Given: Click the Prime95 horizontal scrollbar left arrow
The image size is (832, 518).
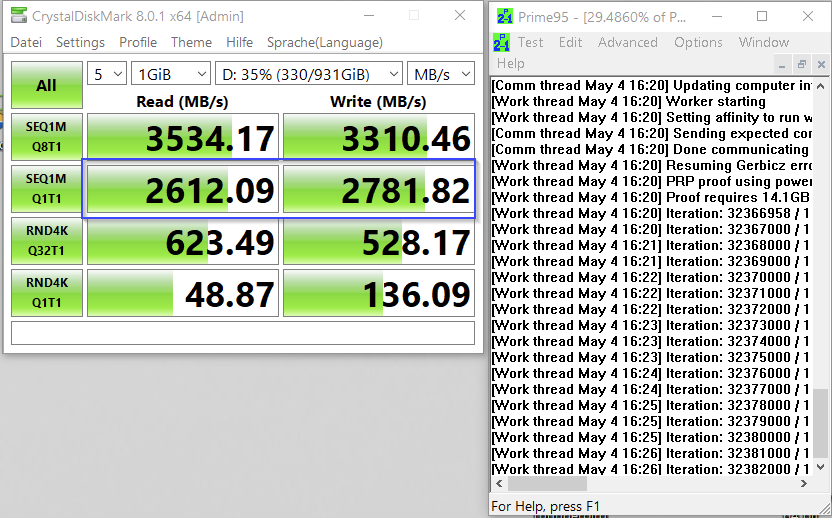Looking at the screenshot, I should [x=499, y=484].
